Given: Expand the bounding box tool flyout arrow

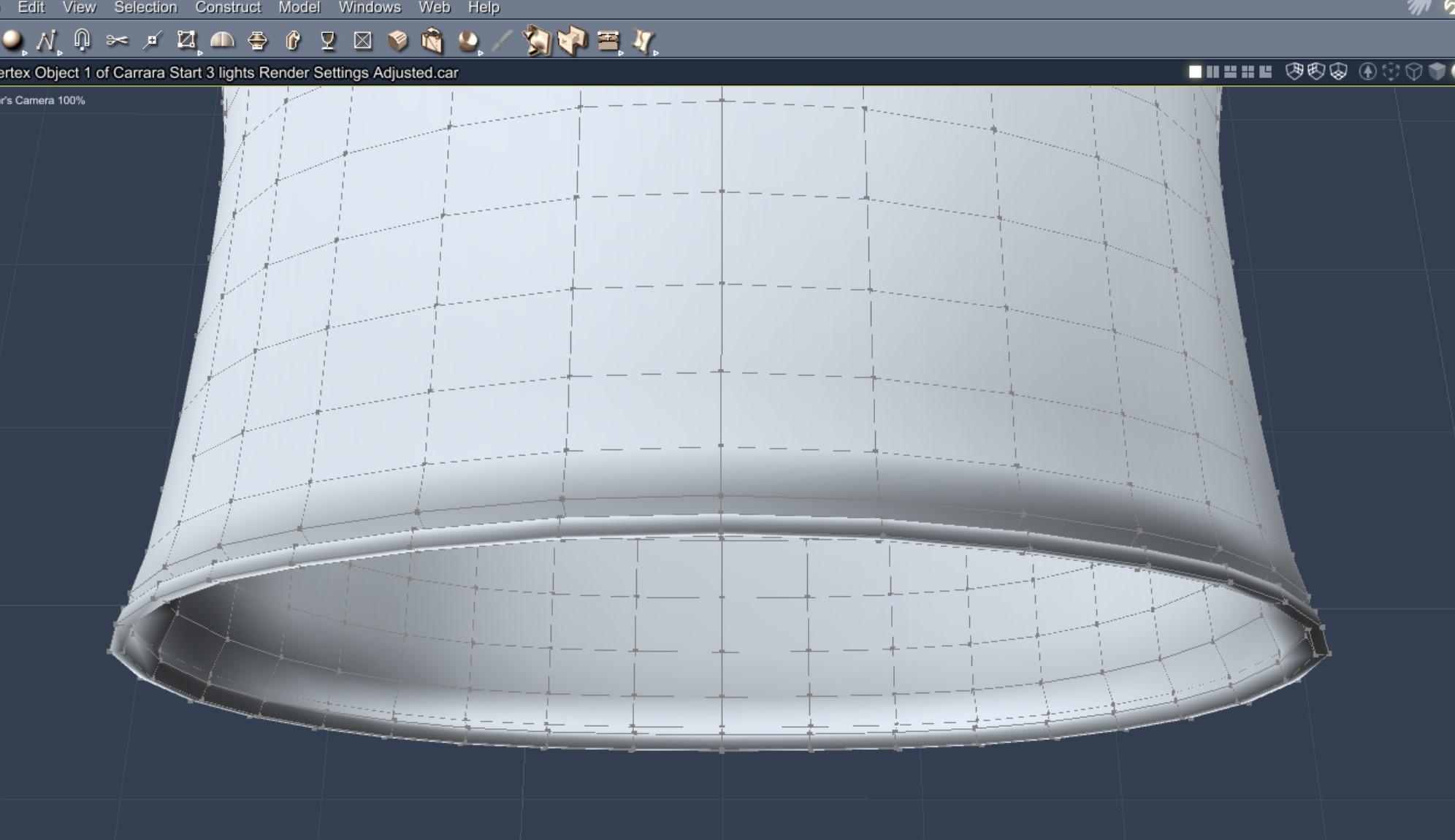Looking at the screenshot, I should [200, 53].
